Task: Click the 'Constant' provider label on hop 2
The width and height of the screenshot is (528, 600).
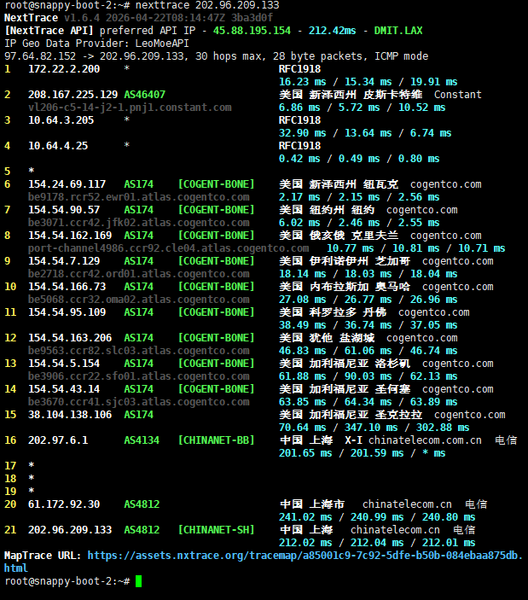Action: tap(458, 95)
